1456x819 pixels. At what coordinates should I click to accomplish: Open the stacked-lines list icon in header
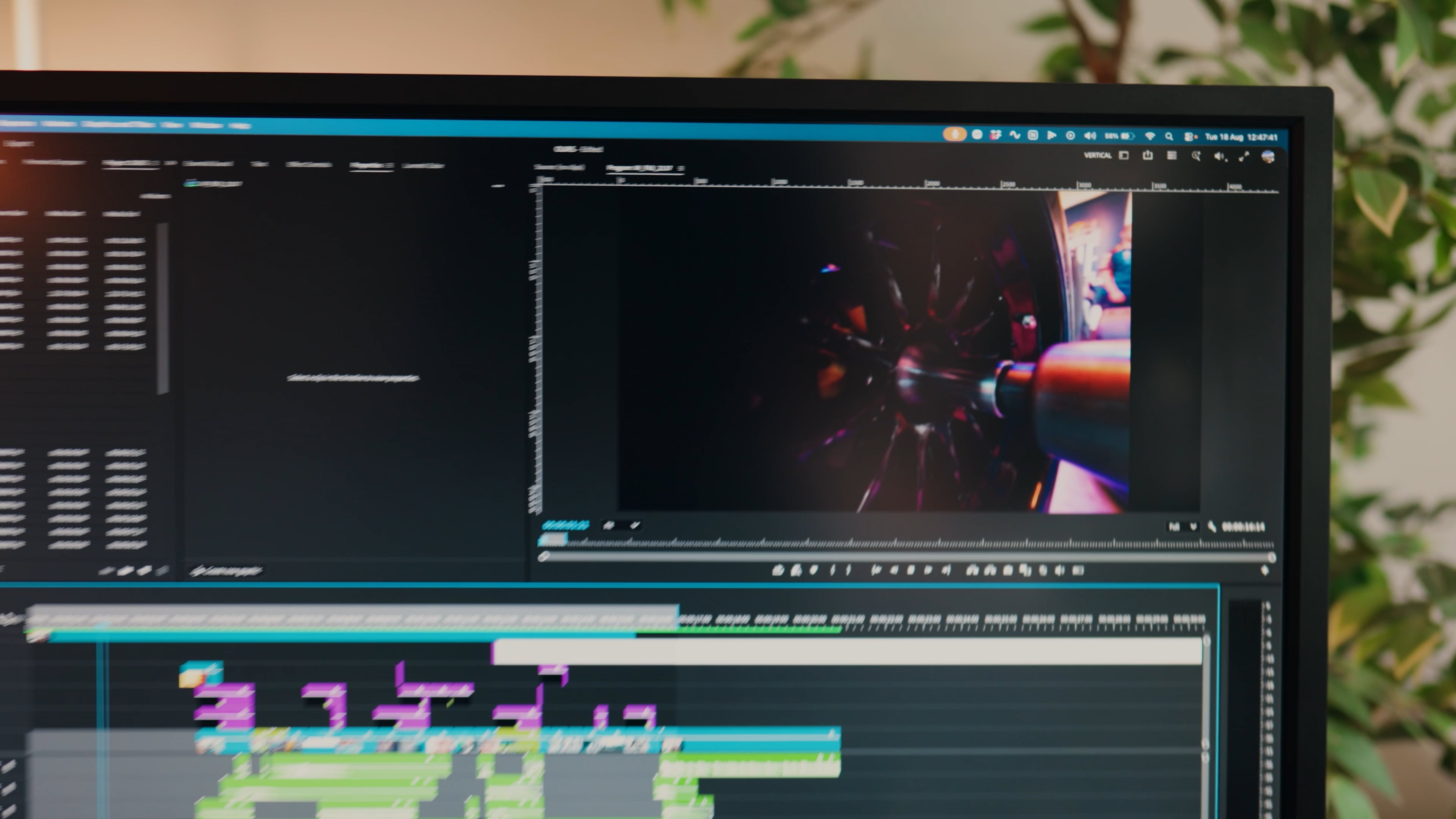coord(1172,155)
